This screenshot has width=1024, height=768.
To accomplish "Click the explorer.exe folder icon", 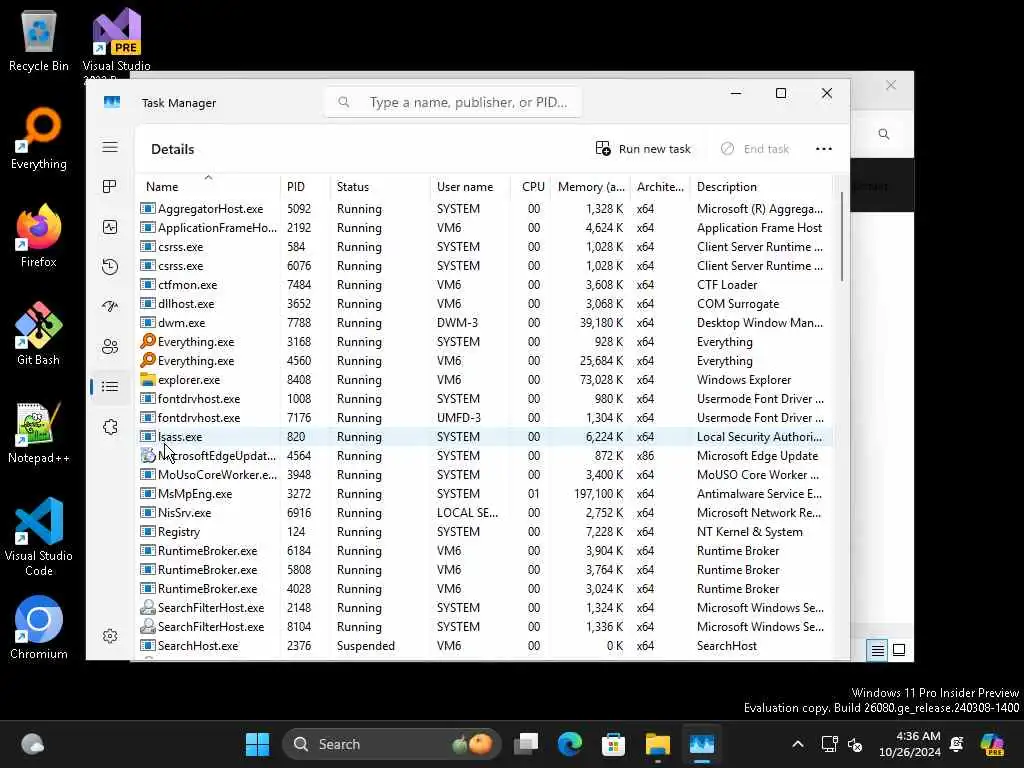I will (148, 379).
